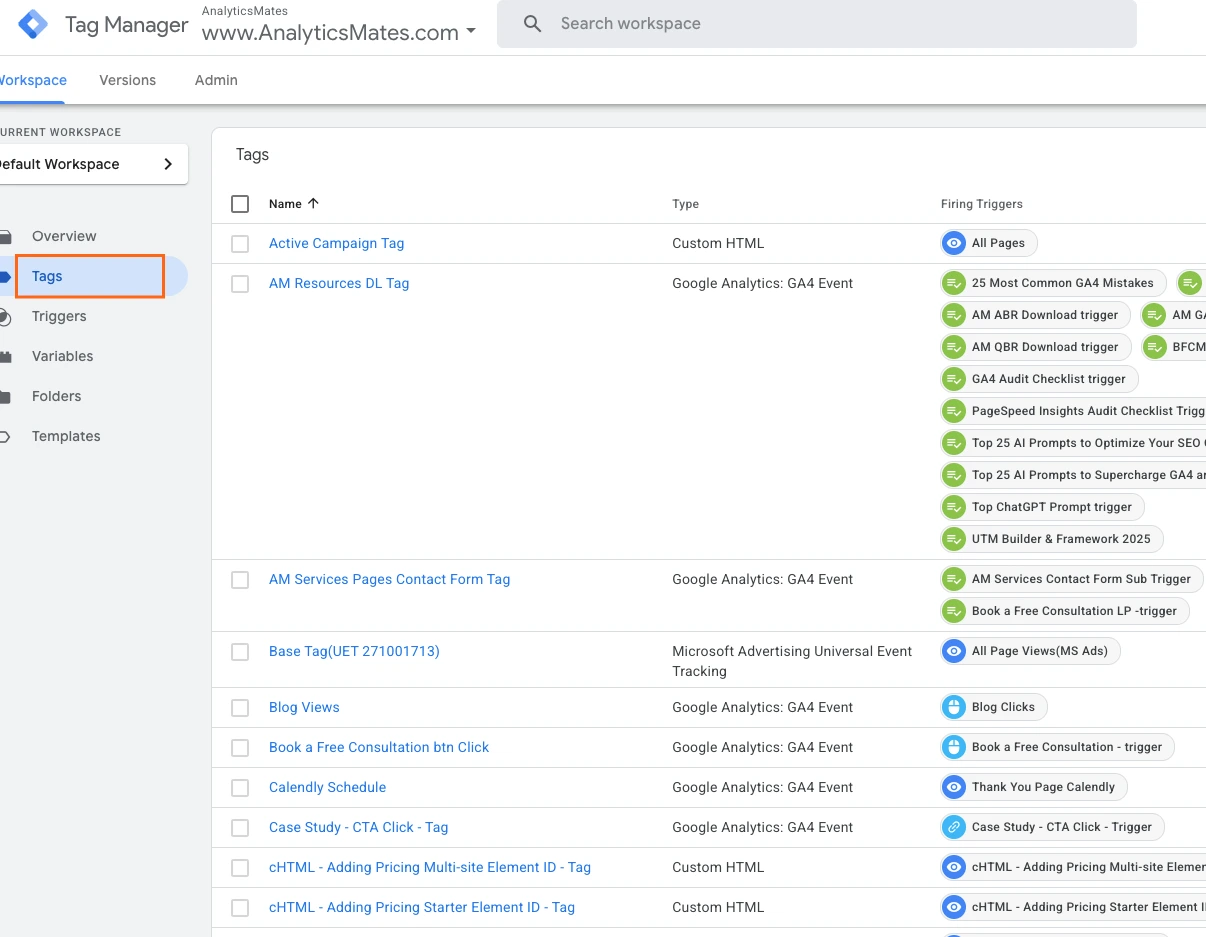Click the Case Study - CTA Click - Trigger link icon

954,827
